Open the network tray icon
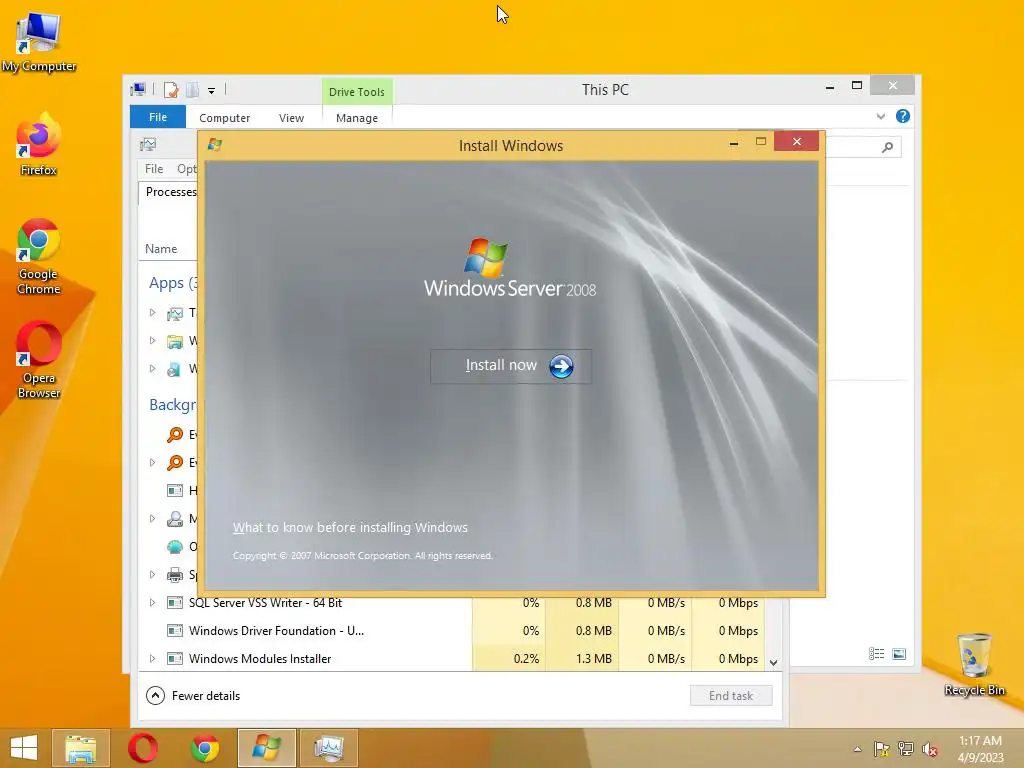Screen dimensions: 1024x768 [906, 749]
